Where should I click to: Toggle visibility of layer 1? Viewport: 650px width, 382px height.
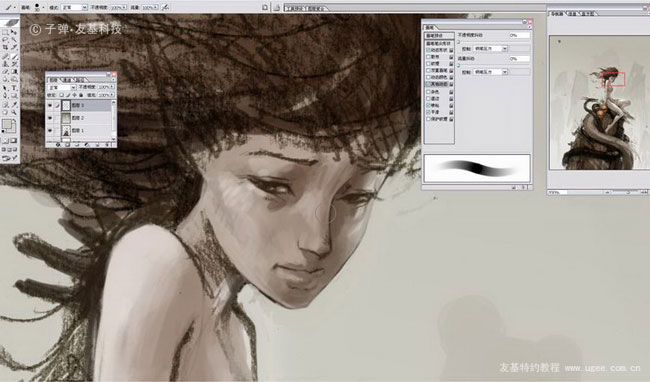50,130
